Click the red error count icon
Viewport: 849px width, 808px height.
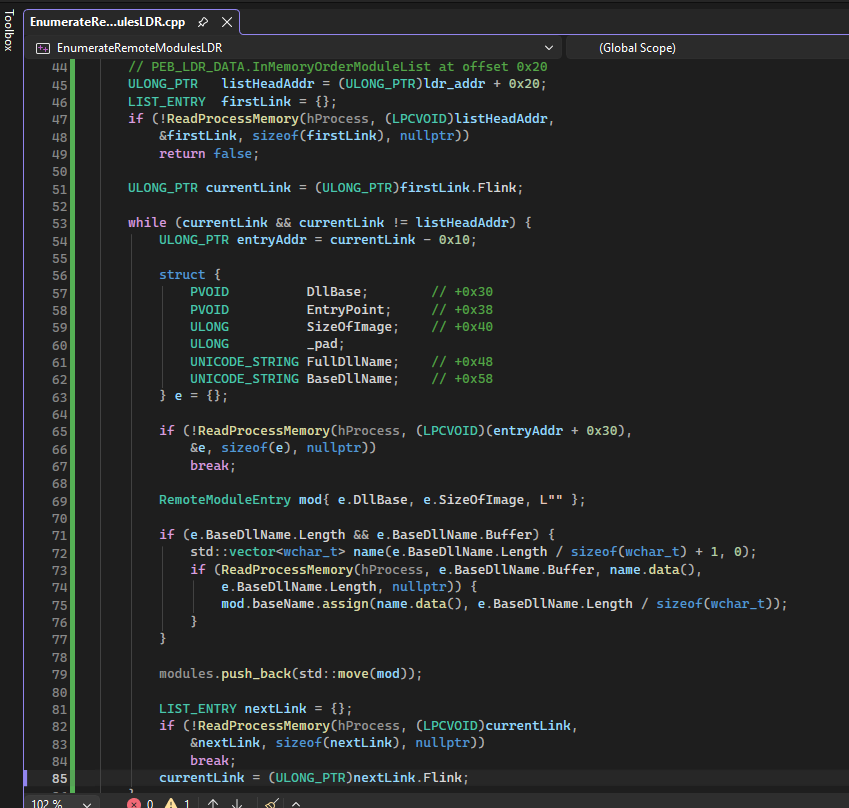[x=134, y=804]
